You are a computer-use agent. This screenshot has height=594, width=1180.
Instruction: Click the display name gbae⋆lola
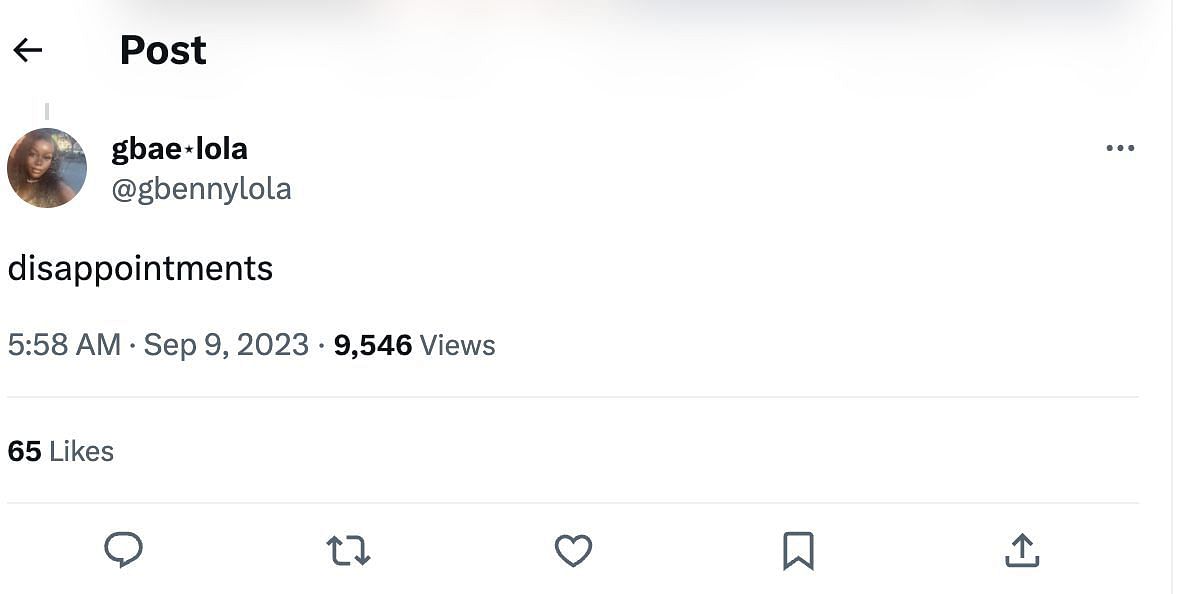click(x=179, y=149)
